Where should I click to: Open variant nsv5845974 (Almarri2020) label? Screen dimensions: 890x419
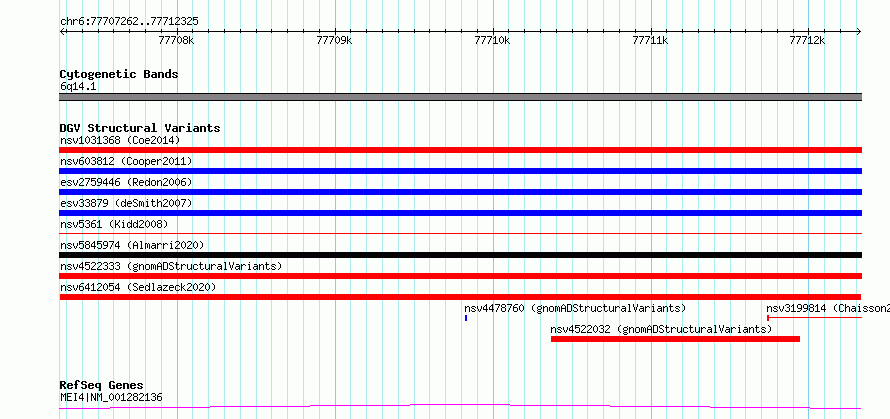tap(132, 245)
